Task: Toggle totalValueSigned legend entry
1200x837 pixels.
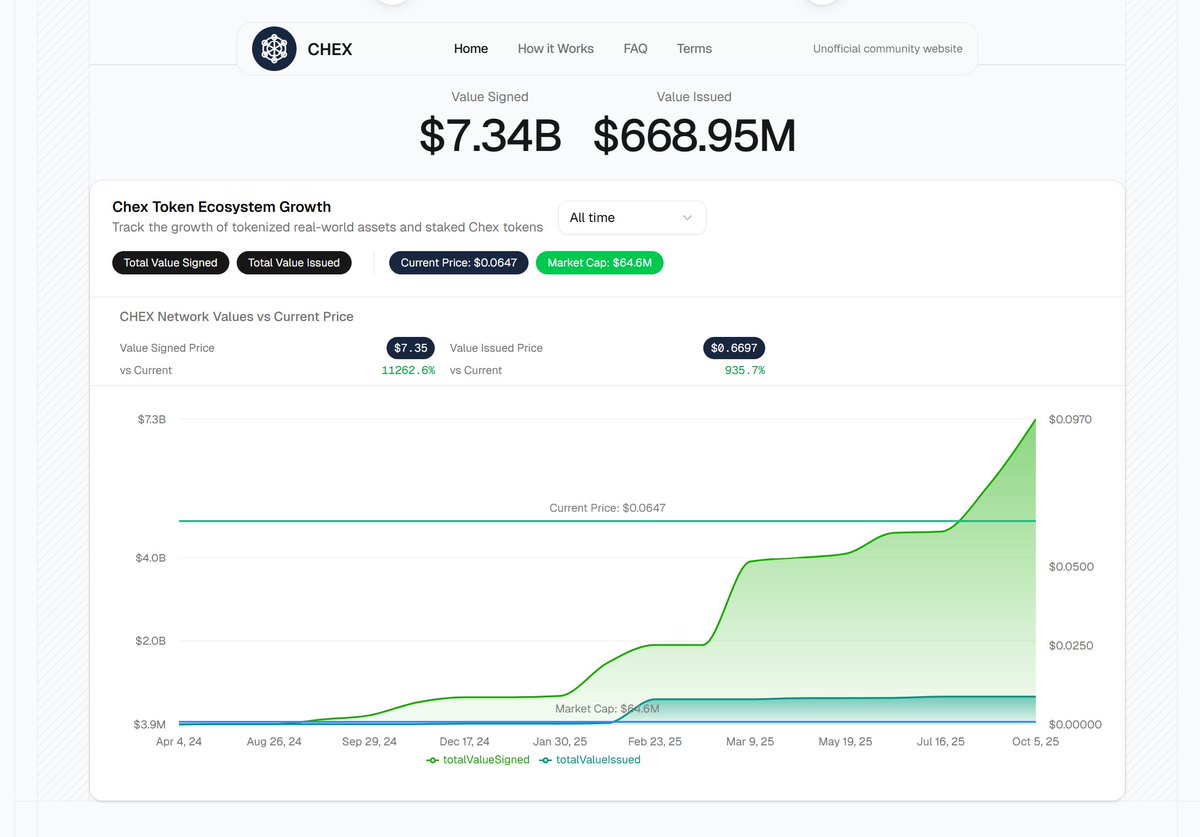Action: pos(478,760)
